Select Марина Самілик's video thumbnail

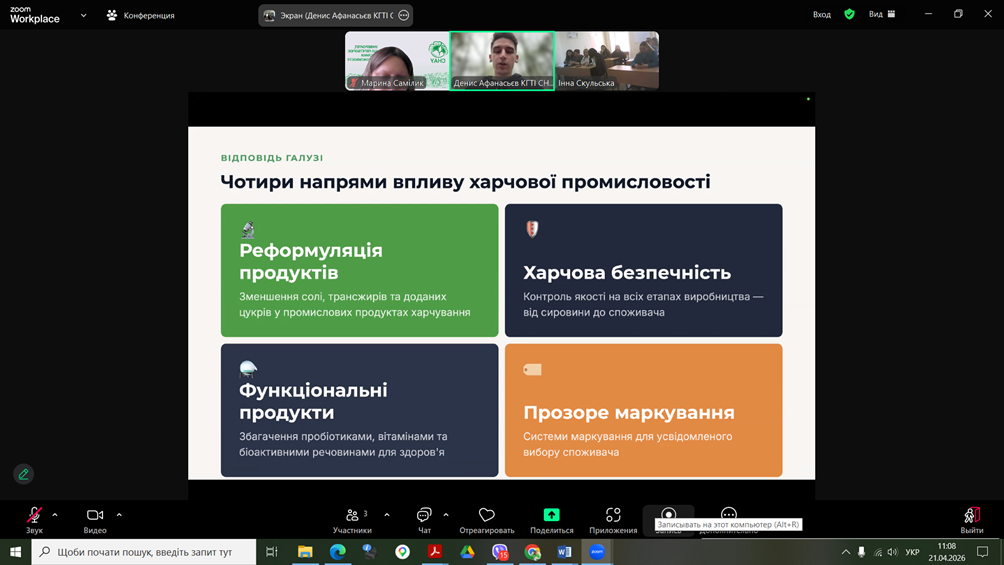(x=397, y=61)
